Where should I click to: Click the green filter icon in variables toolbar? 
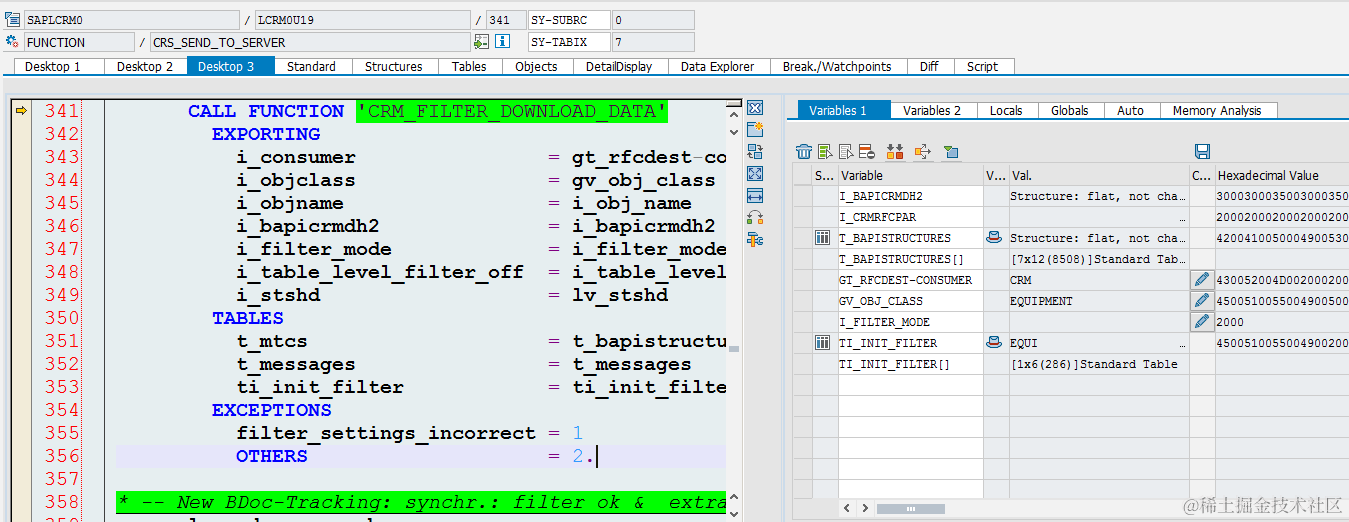click(x=951, y=151)
